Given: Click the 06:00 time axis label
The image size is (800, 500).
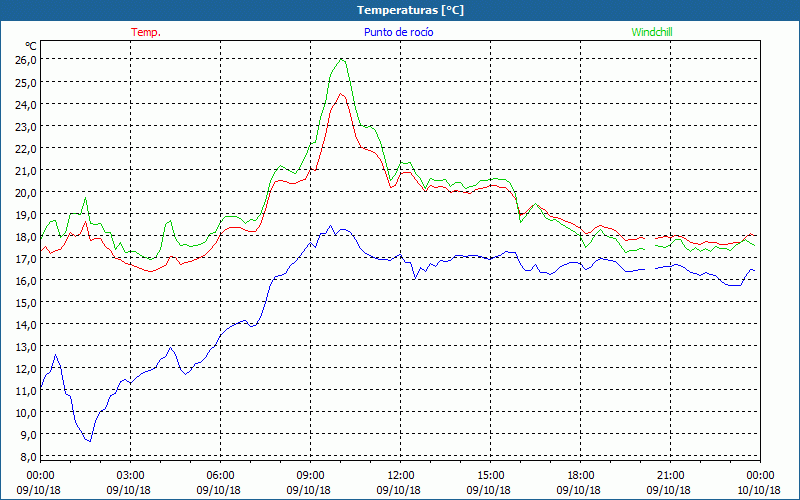Looking at the screenshot, I should pyautogui.click(x=220, y=476).
